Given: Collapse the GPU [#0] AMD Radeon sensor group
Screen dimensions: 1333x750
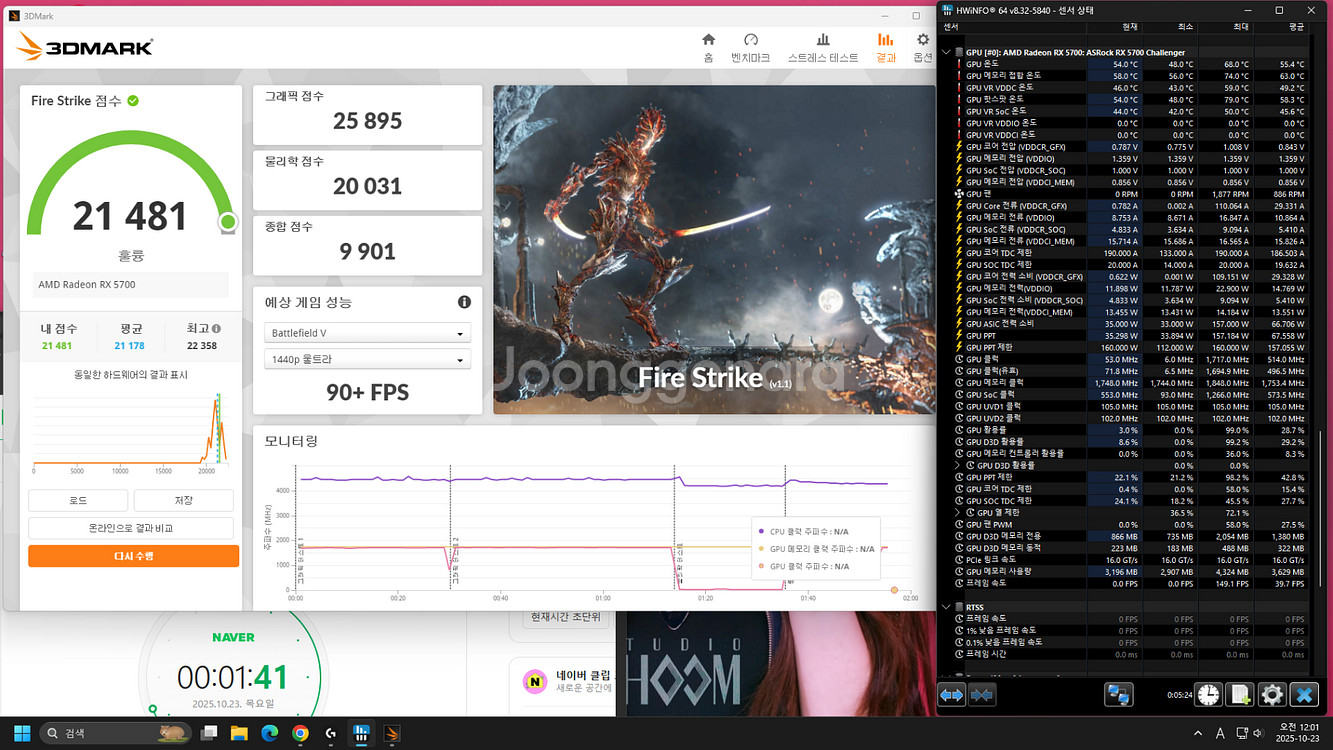Looking at the screenshot, I should (947, 52).
